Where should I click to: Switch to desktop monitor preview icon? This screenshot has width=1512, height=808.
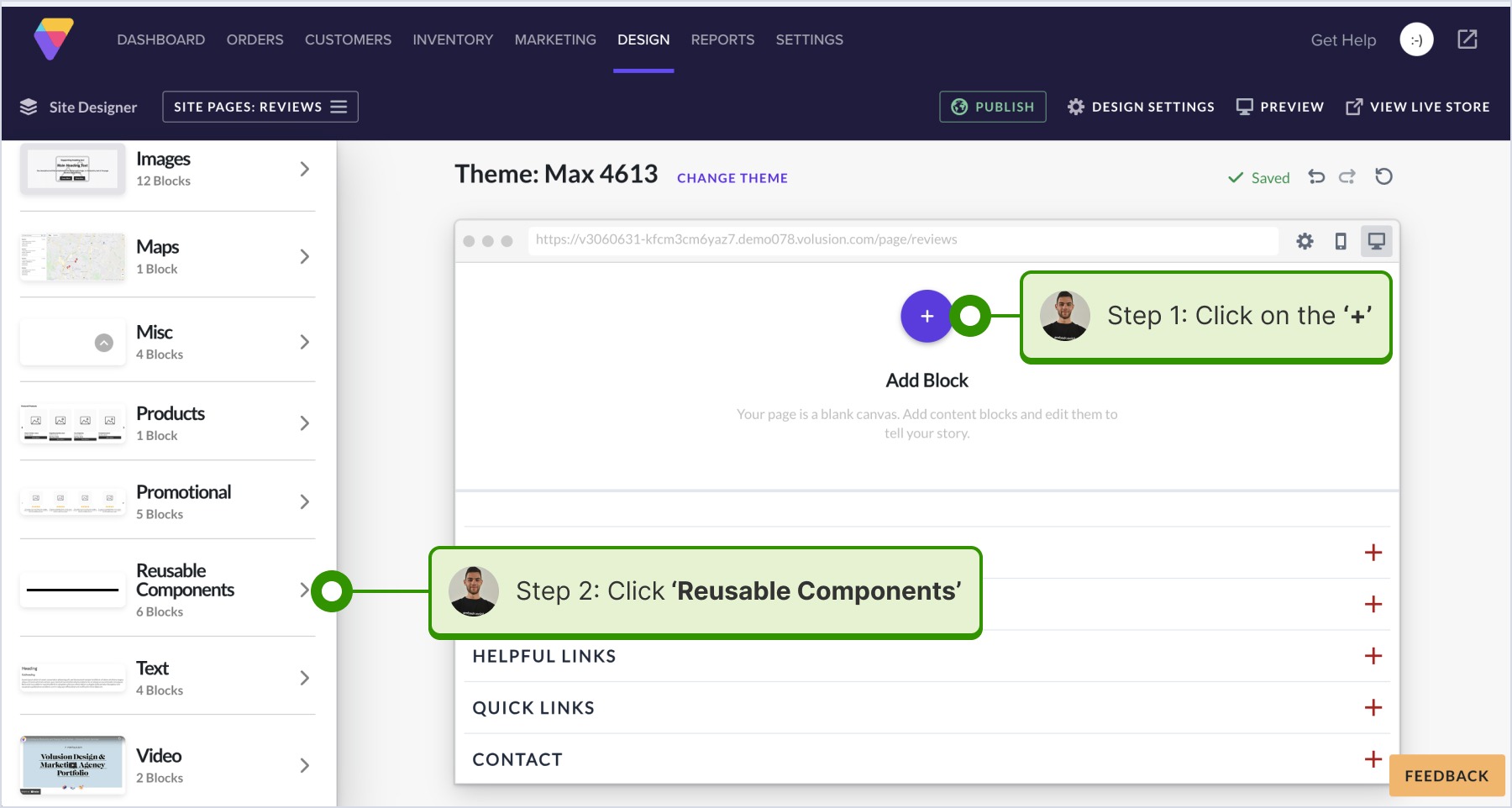[x=1377, y=241]
